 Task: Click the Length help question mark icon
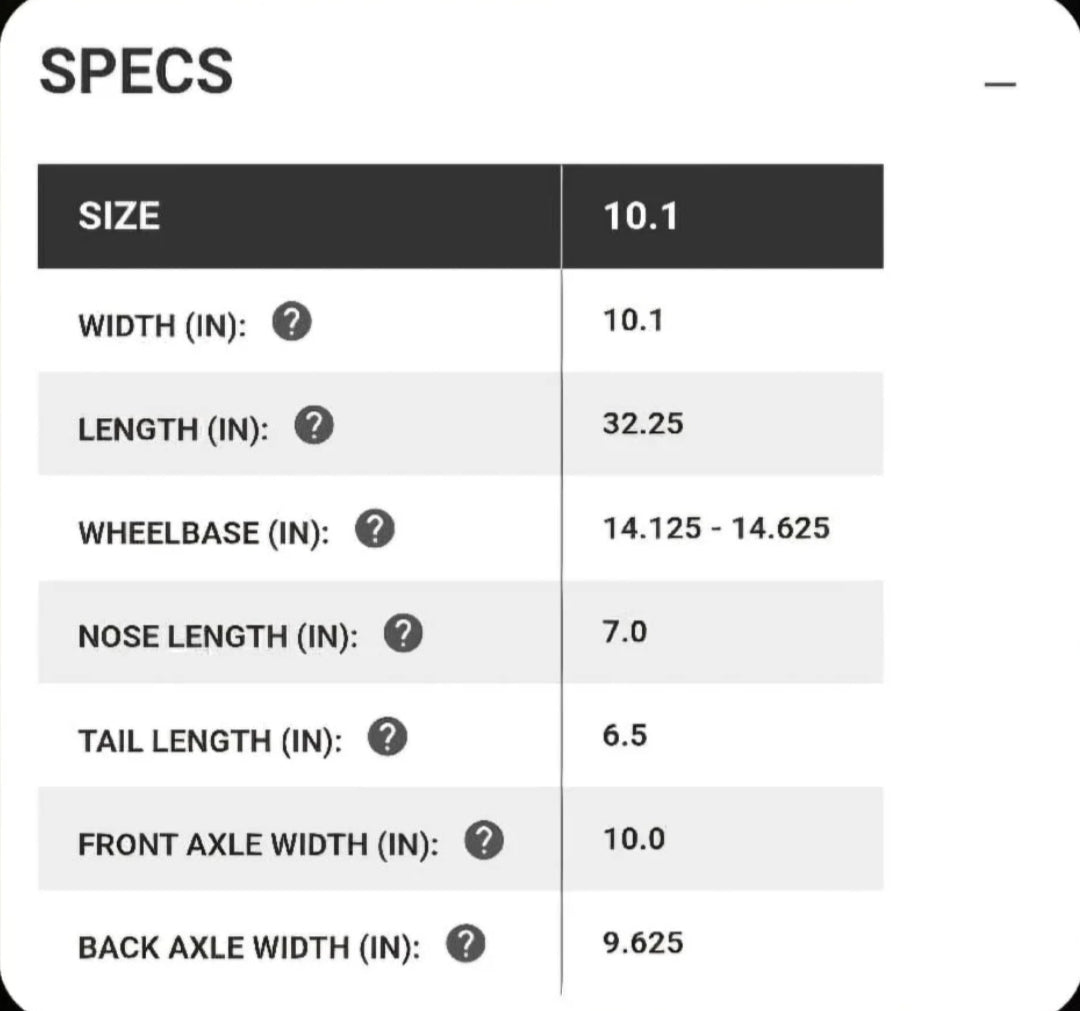click(x=314, y=426)
